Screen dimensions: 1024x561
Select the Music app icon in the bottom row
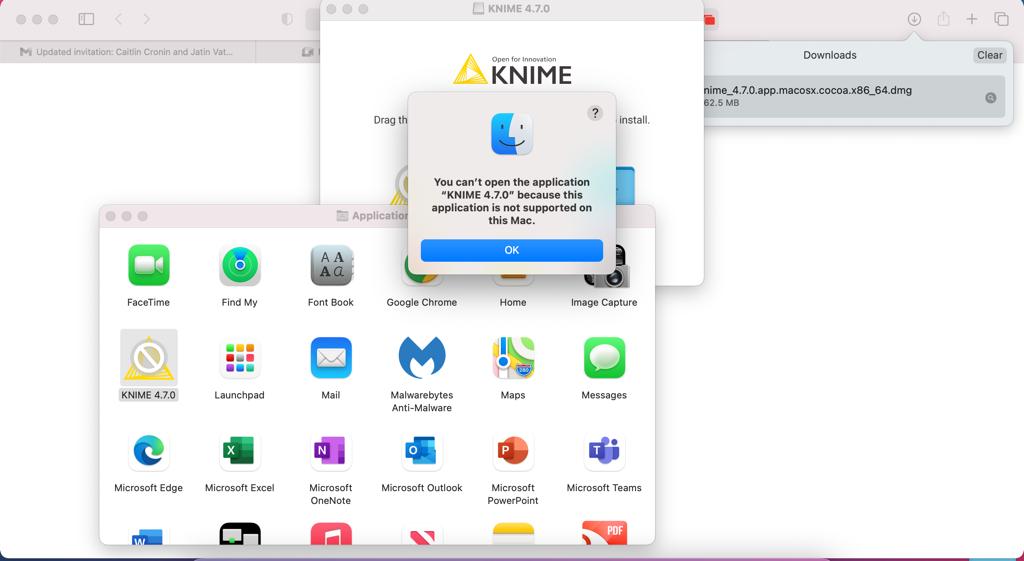click(331, 534)
